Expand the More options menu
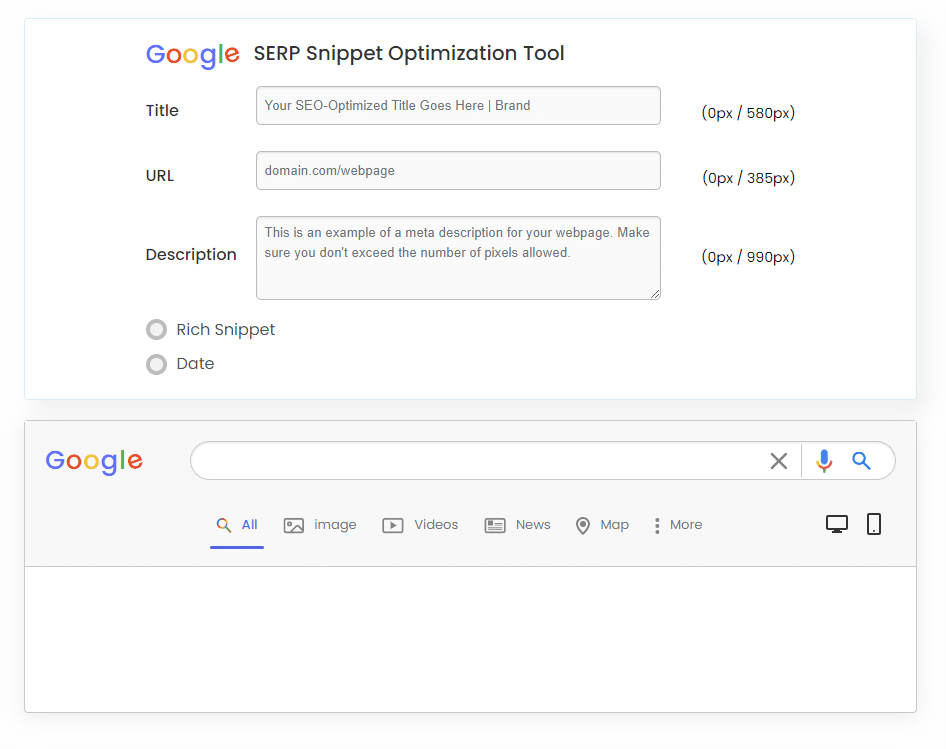This screenshot has height=749, width=946. [678, 525]
